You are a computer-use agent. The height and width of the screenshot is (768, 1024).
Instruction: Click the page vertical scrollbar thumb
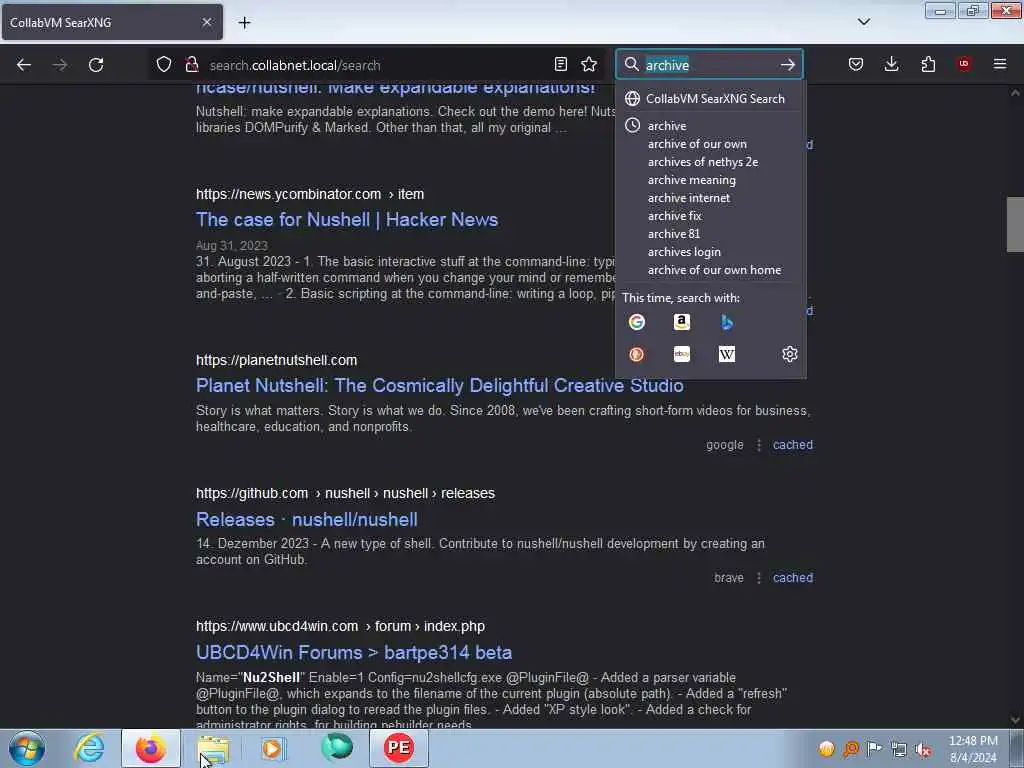click(1014, 224)
